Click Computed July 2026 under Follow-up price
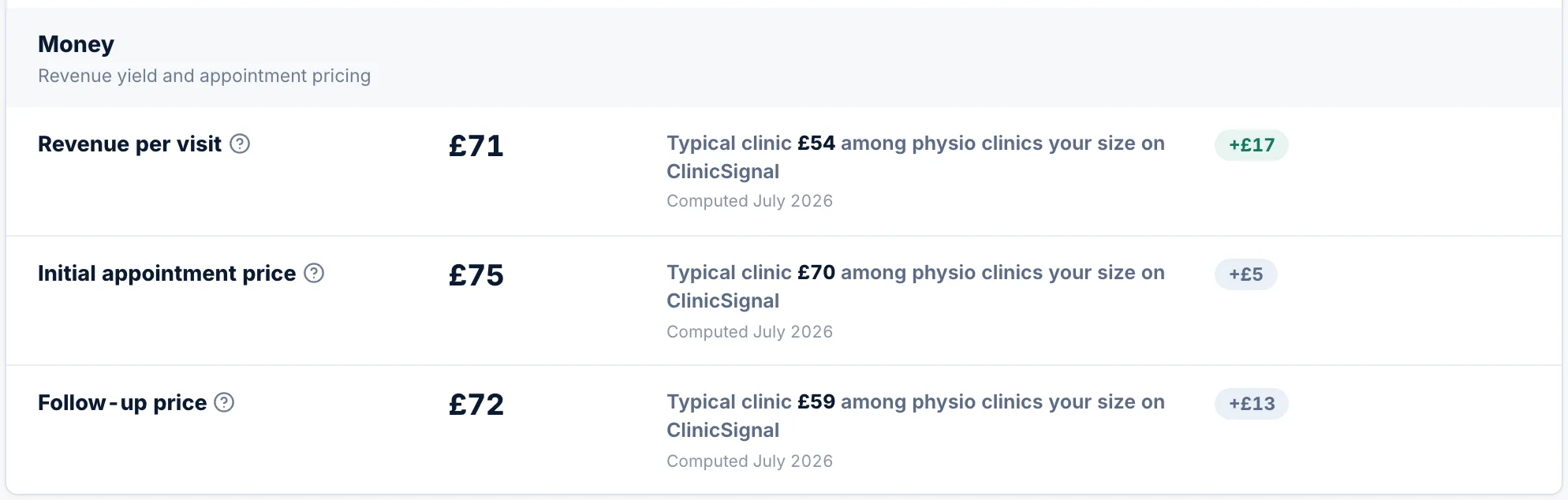 (x=749, y=461)
